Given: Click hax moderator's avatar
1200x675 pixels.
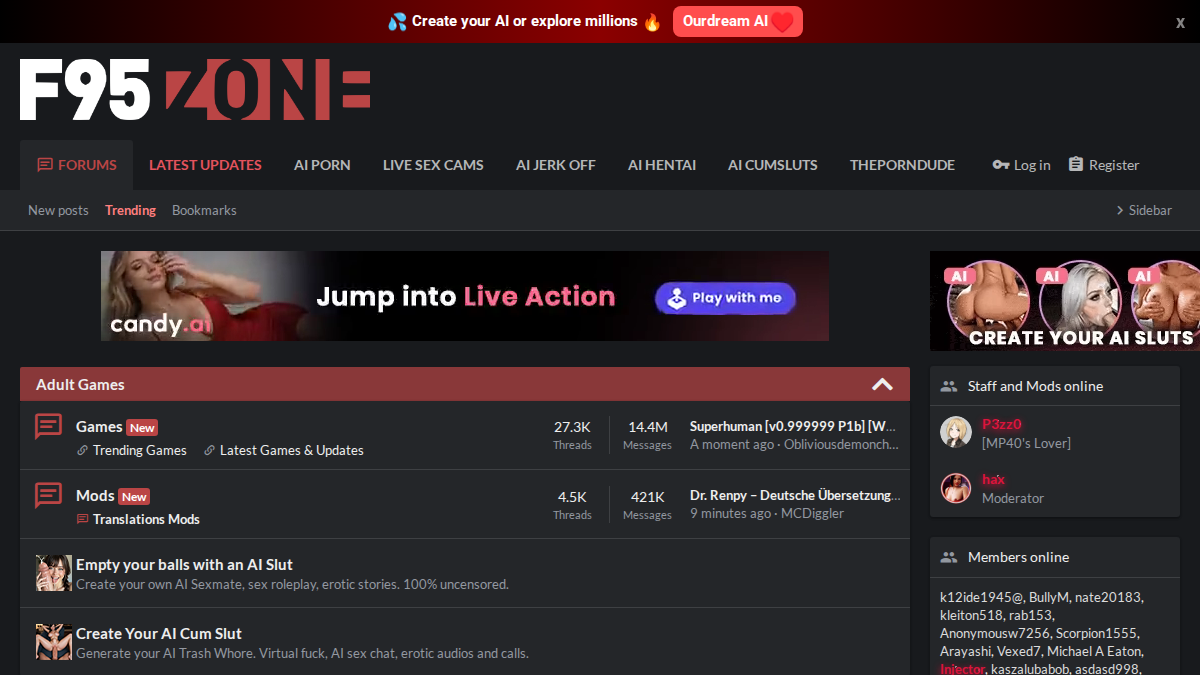Looking at the screenshot, I should pyautogui.click(x=956, y=488).
